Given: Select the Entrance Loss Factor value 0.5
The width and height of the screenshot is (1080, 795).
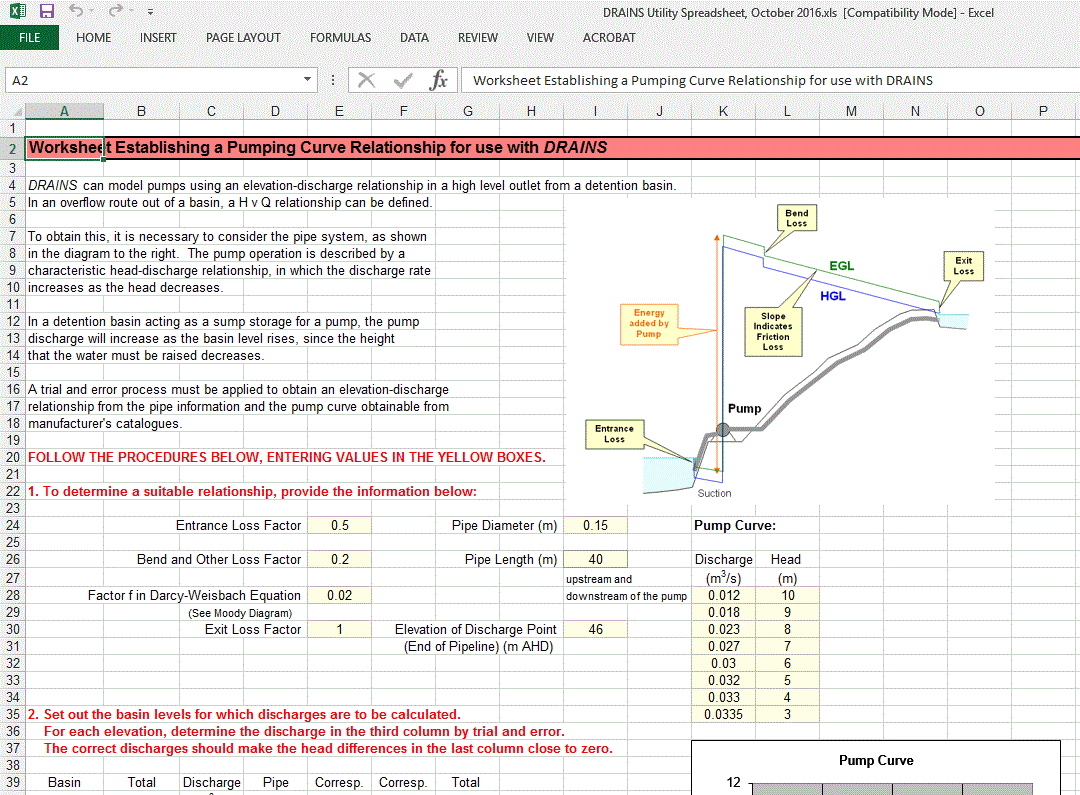Looking at the screenshot, I should [340, 526].
